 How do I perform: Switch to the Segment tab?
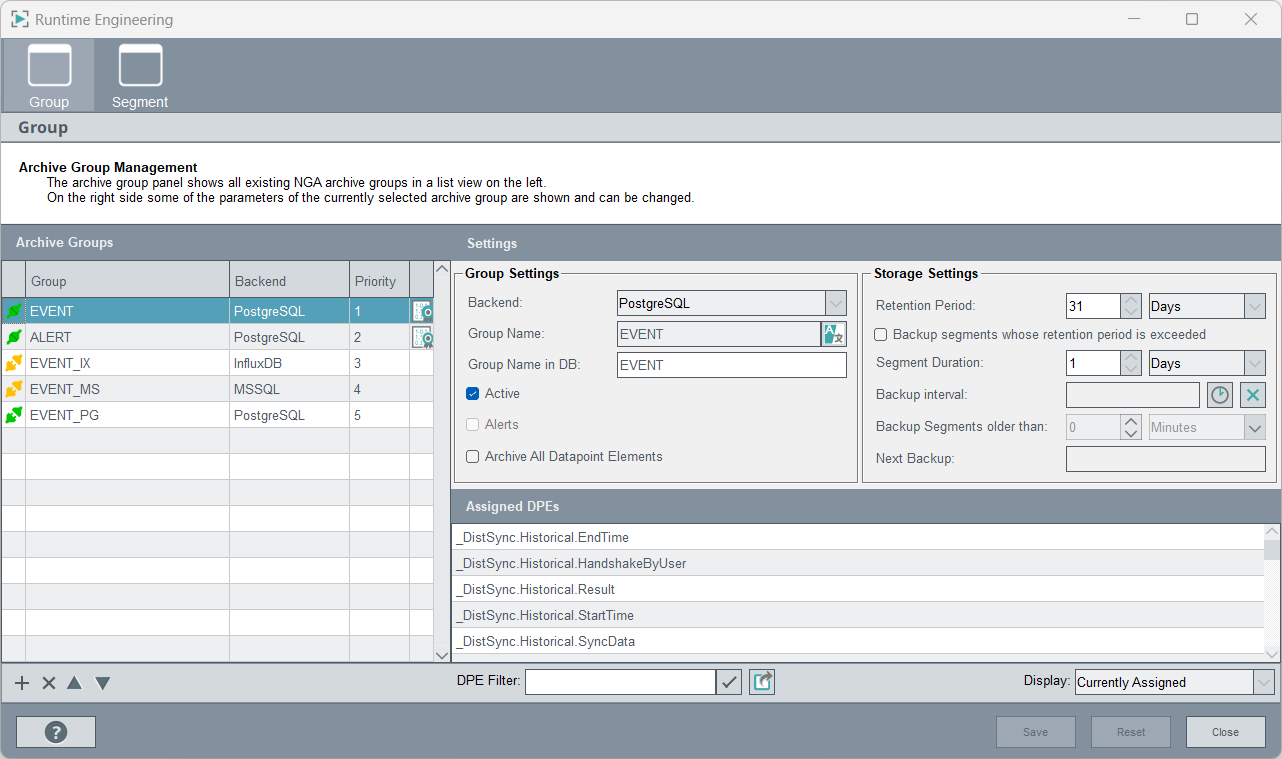(140, 77)
